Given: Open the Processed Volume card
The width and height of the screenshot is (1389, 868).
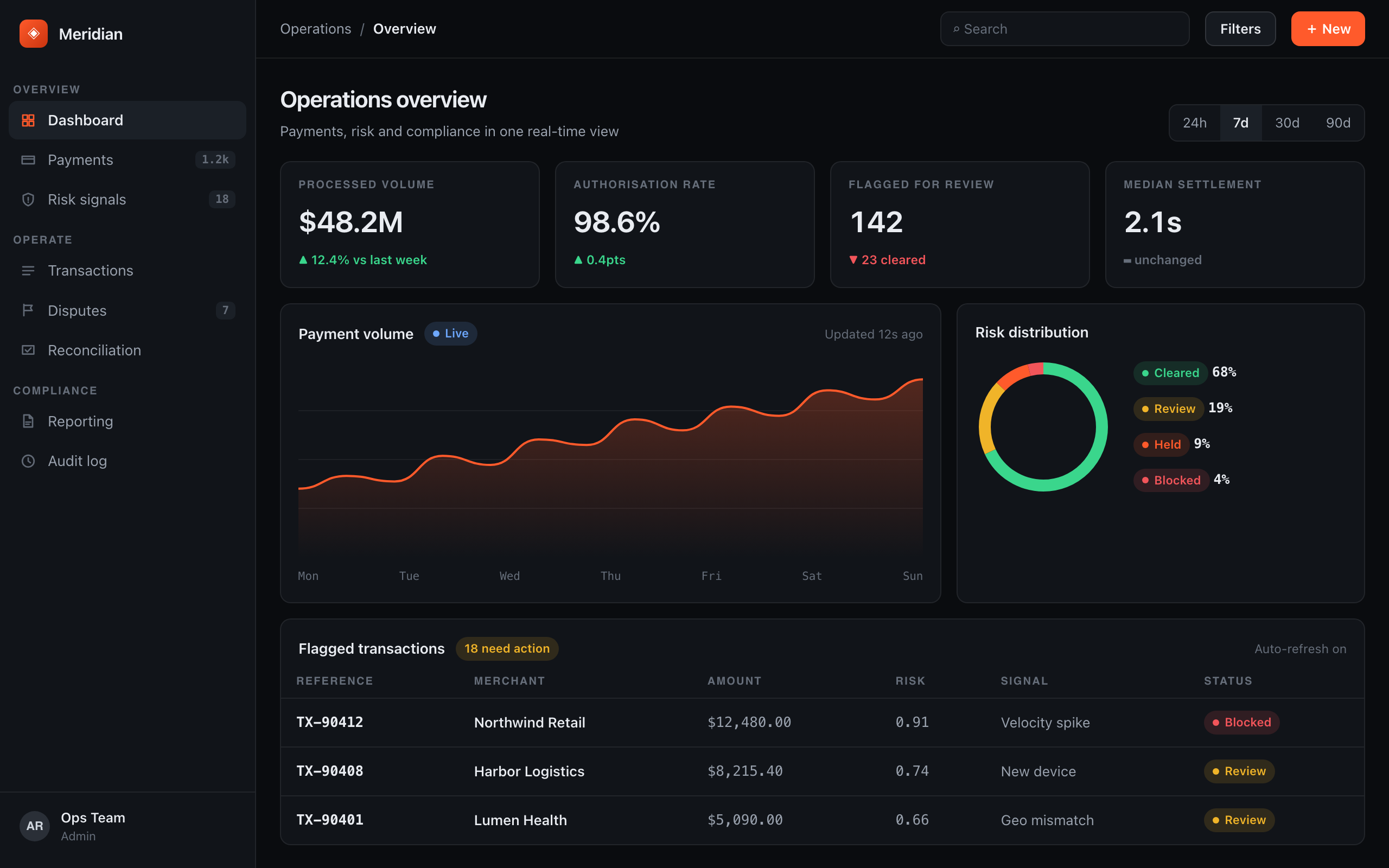Looking at the screenshot, I should coord(409,225).
